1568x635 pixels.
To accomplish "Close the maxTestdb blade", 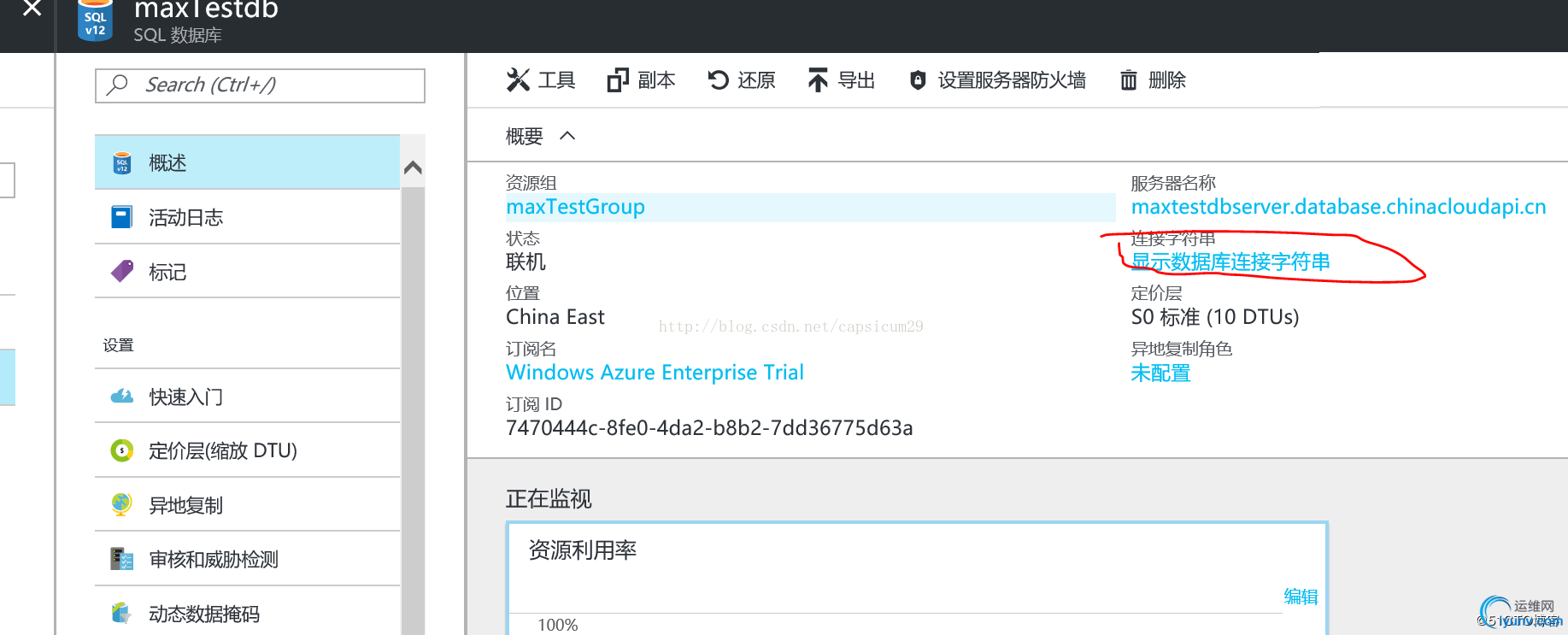I will (32, 9).
